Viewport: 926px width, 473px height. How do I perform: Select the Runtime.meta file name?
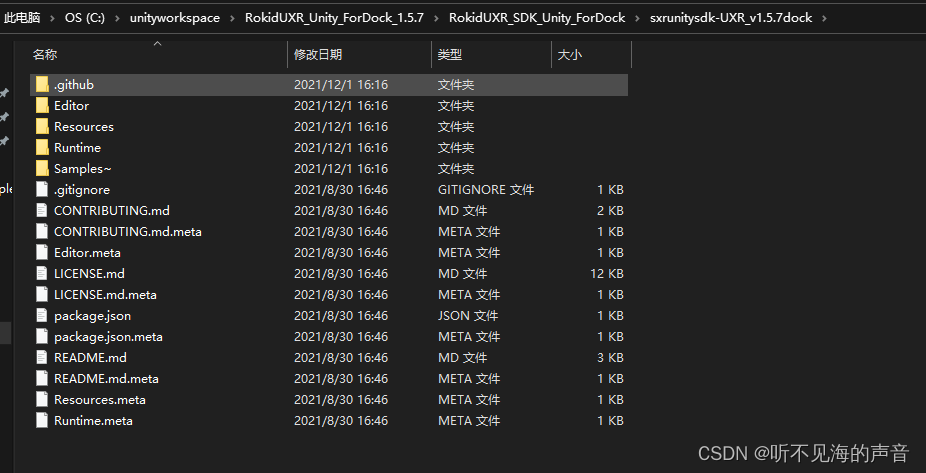click(93, 420)
